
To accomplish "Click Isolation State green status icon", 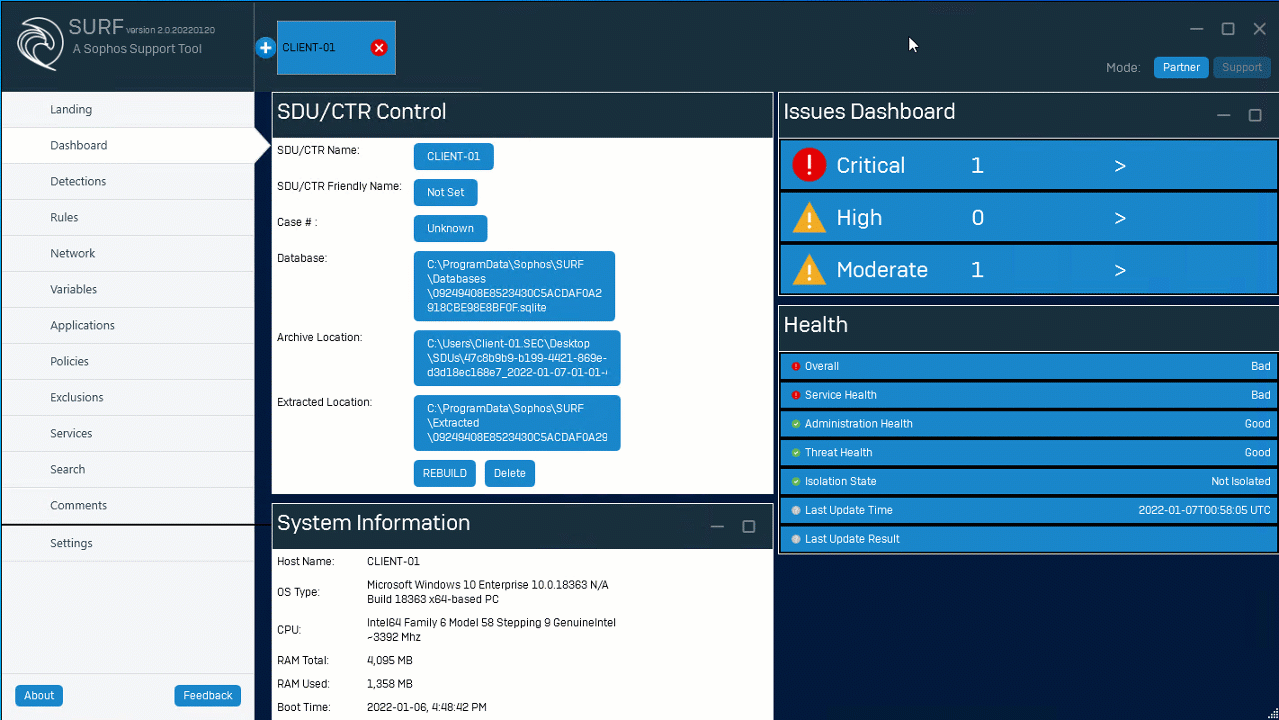I will [796, 482].
